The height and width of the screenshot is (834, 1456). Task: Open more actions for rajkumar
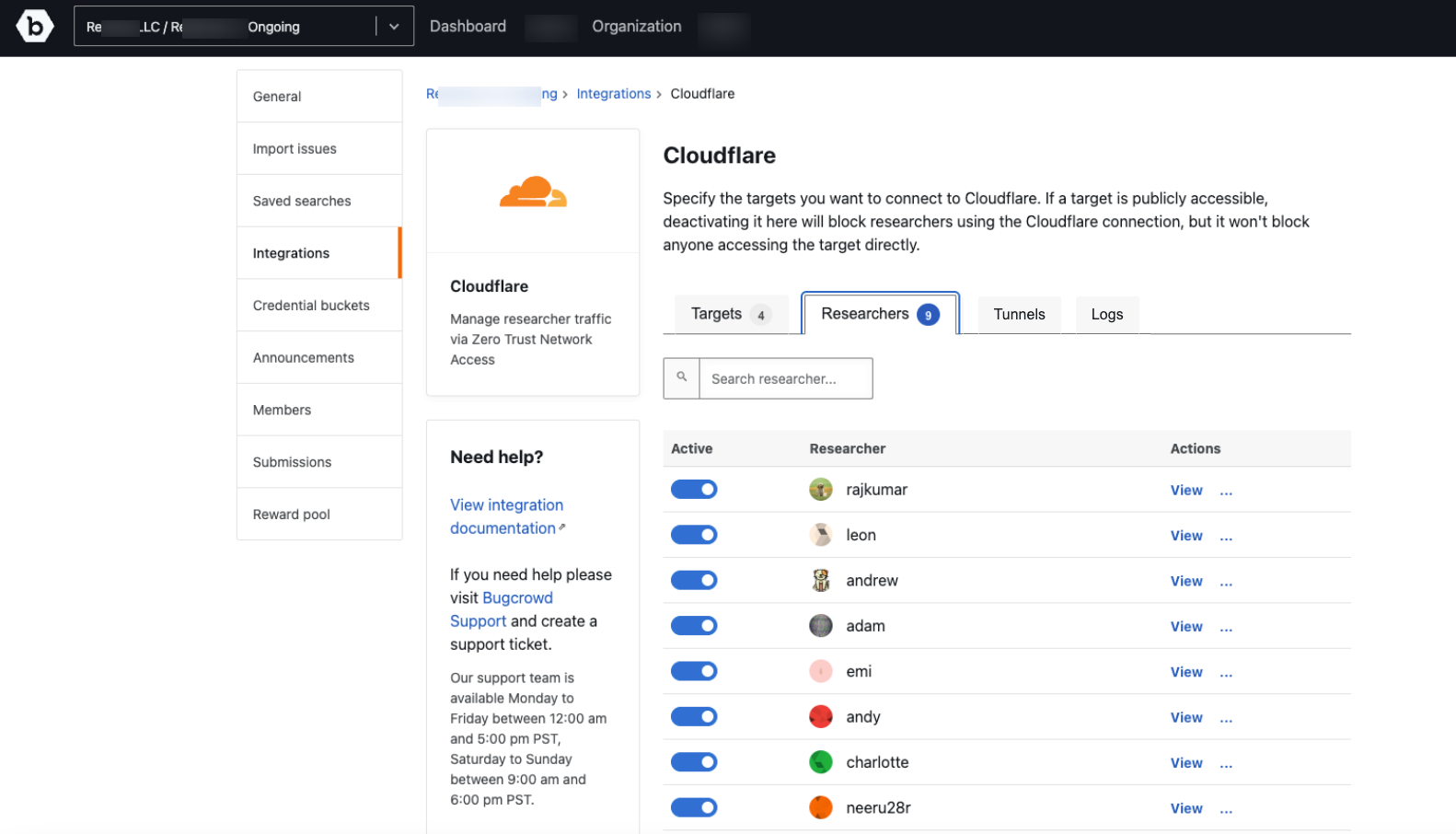point(1226,492)
